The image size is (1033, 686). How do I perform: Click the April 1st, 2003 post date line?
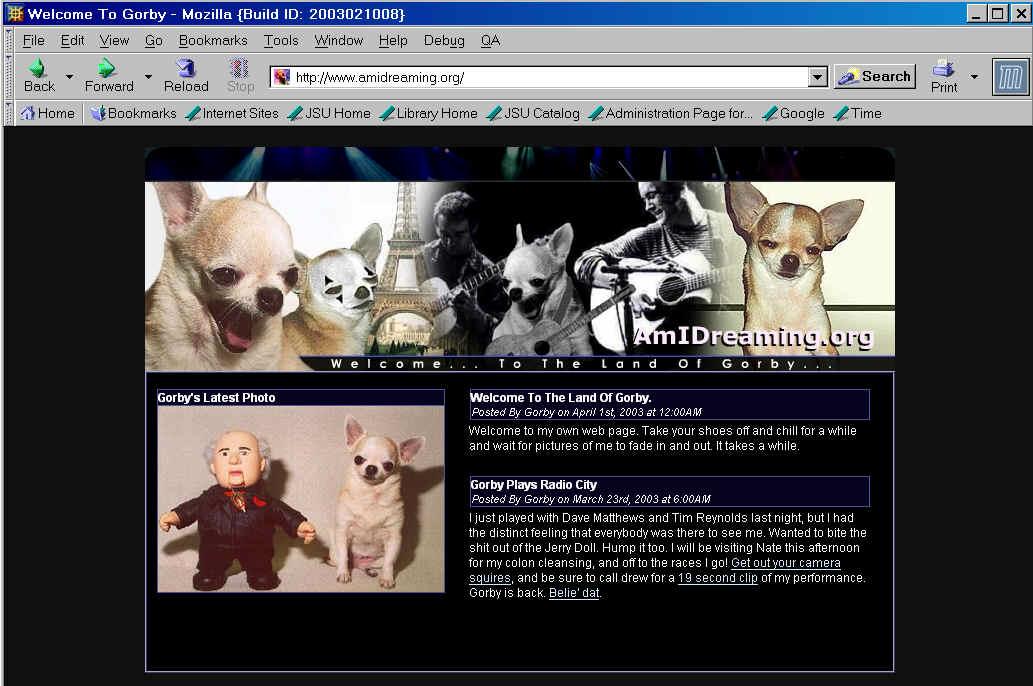click(x=587, y=413)
